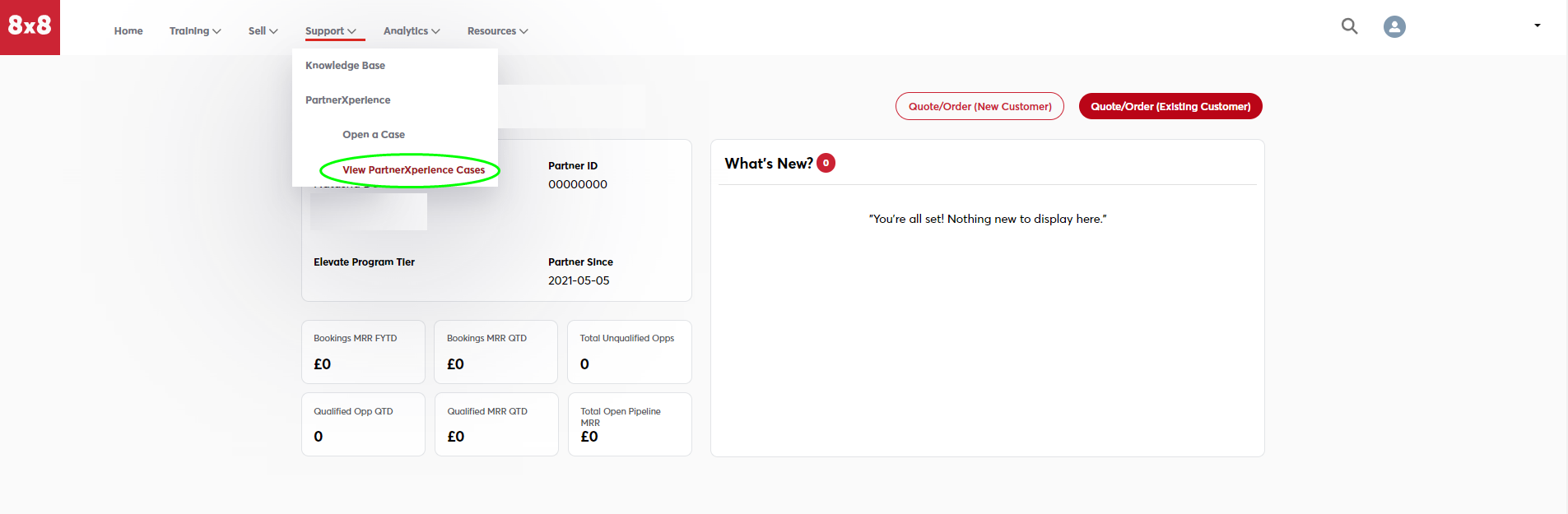The height and width of the screenshot is (514, 1568).
Task: Click the Elevate Program Tier label
Action: coord(364,262)
